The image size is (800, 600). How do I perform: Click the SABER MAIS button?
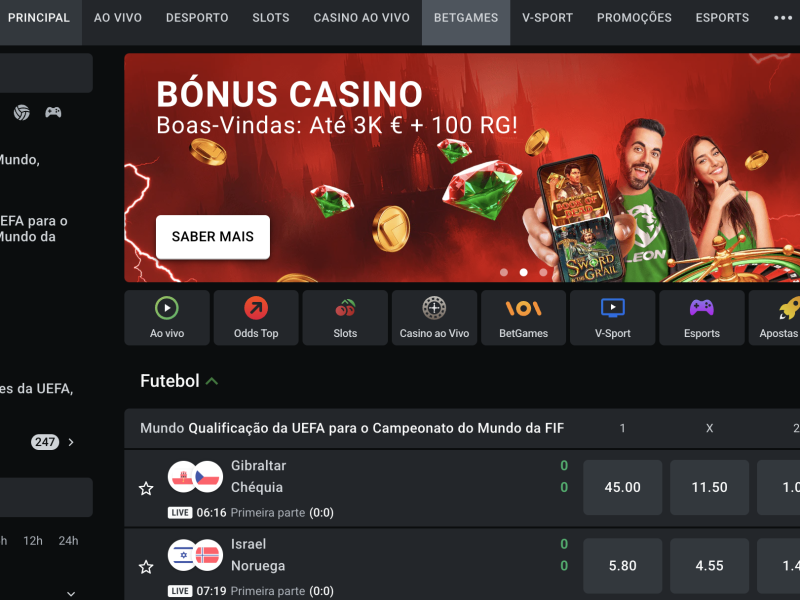pos(213,237)
